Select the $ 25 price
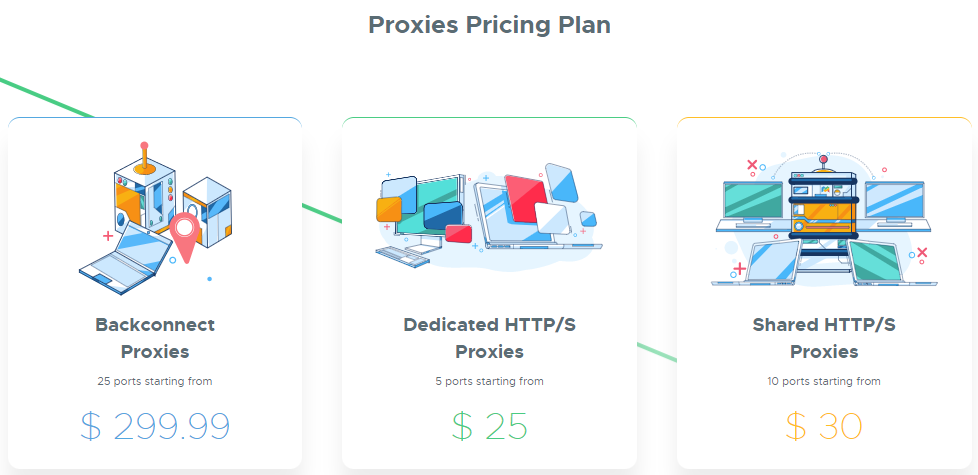 coord(490,426)
